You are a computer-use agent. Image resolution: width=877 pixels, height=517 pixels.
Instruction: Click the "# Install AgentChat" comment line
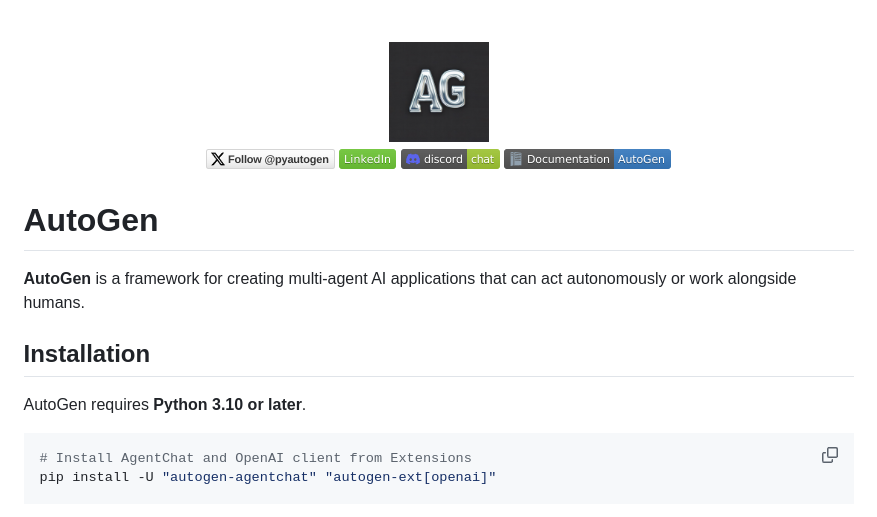(255, 458)
